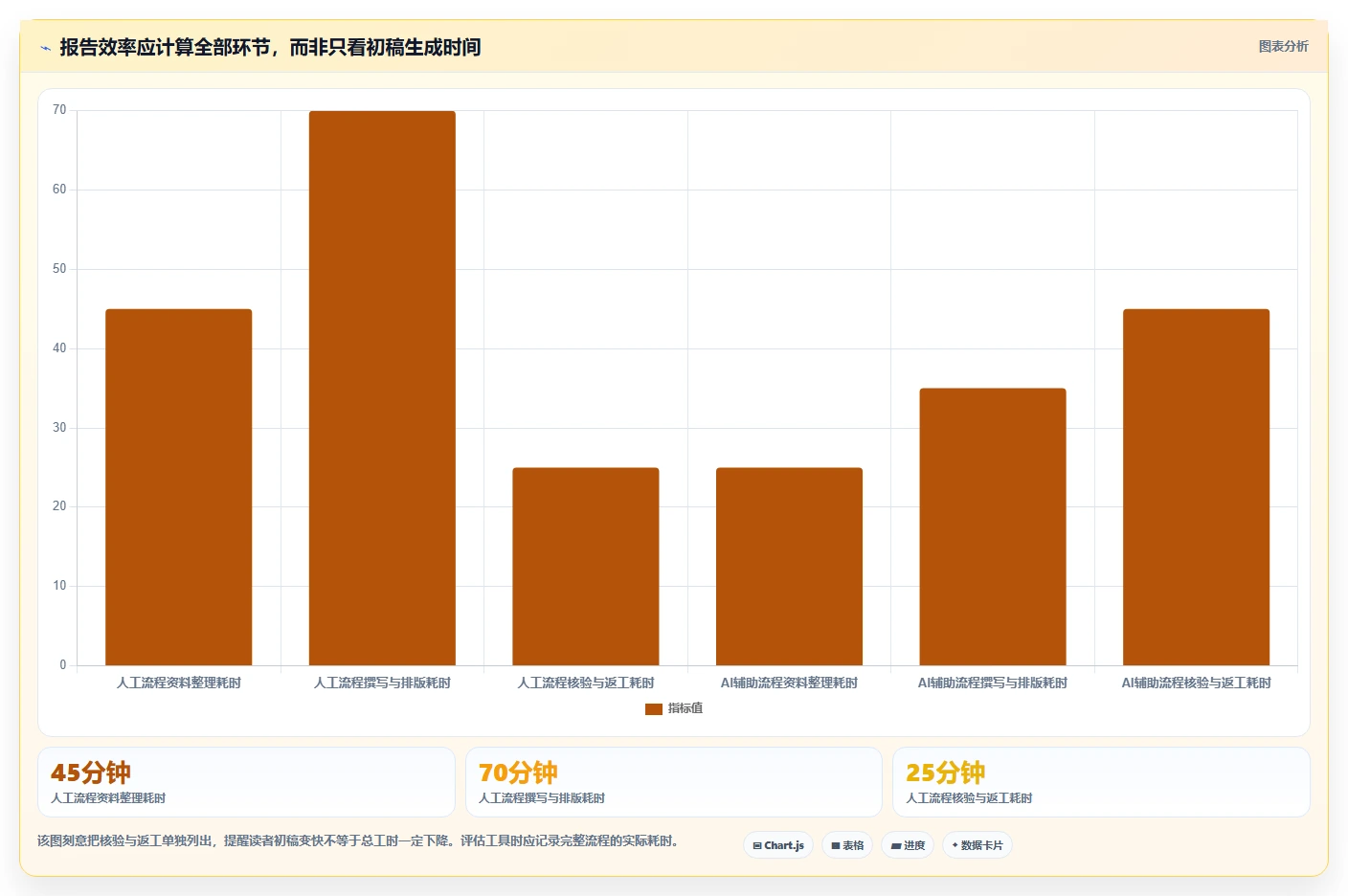
Task: Select the 人工流程撰写与排版耗时 bar
Action: pos(382,388)
